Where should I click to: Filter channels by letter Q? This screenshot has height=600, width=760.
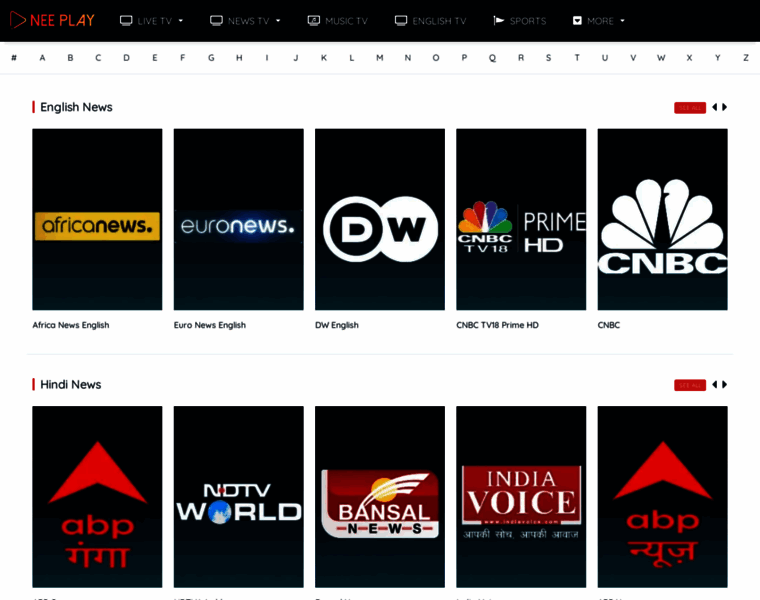492,58
